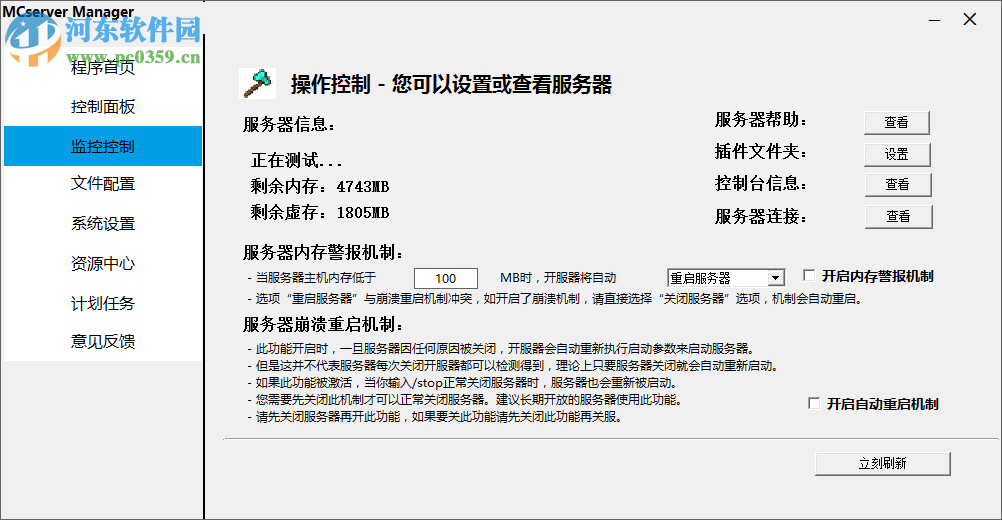Screen dimensions: 1002x520
Task: Open 系统设置 page
Action: 103,224
